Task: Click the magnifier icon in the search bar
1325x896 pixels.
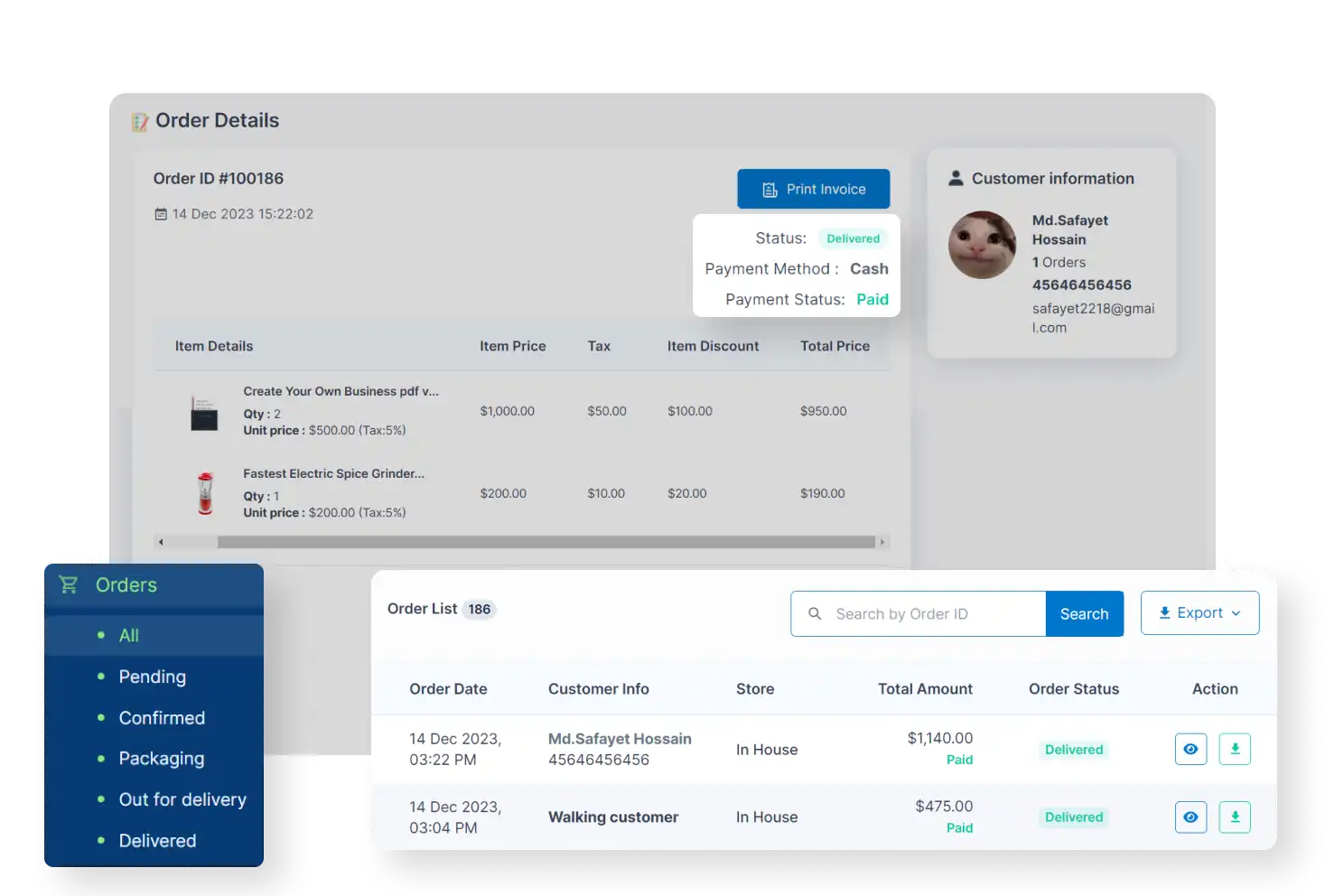Action: click(x=816, y=613)
